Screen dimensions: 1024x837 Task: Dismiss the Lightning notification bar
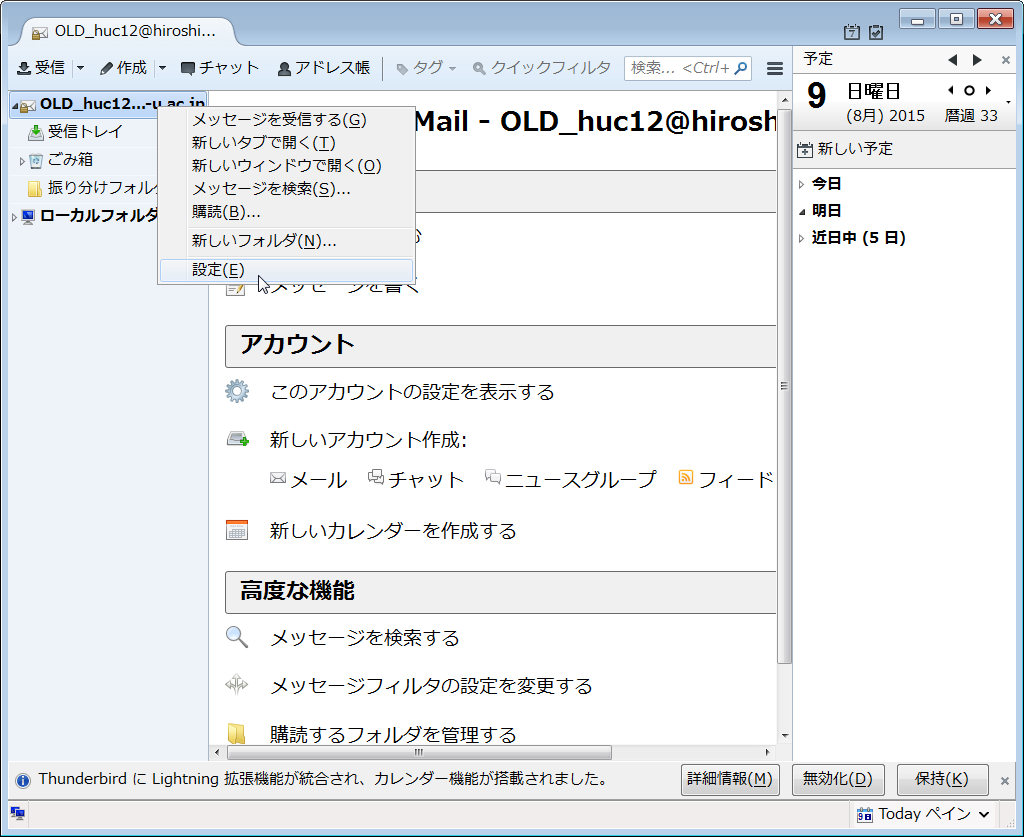point(1005,781)
